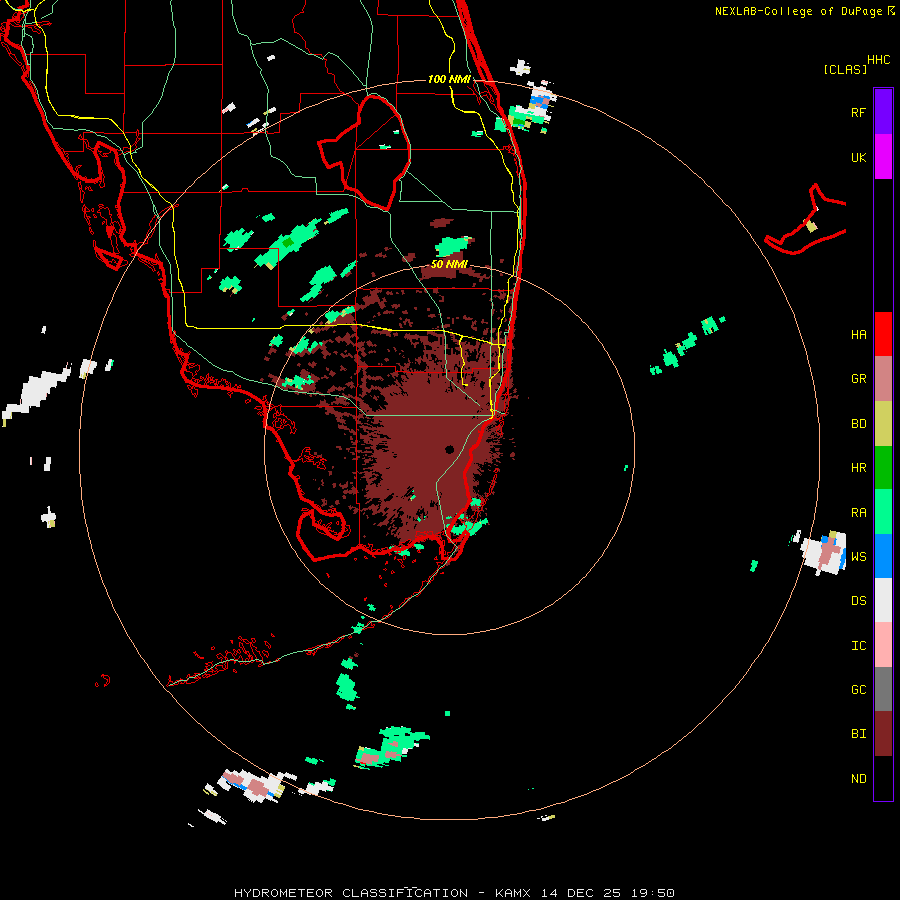Click the black radar site dot in the brown area
This screenshot has height=900, width=900.
pos(449,449)
